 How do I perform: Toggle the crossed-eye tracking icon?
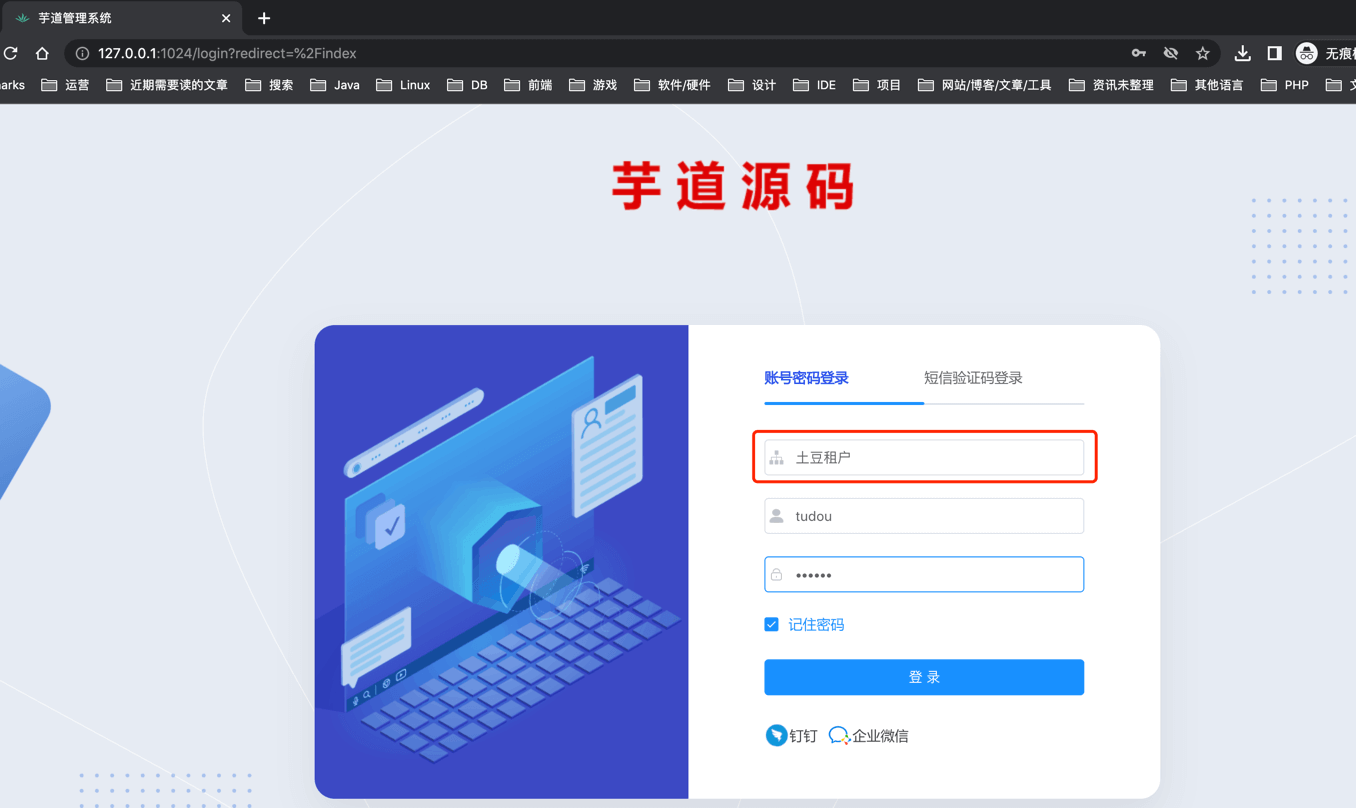(1170, 53)
